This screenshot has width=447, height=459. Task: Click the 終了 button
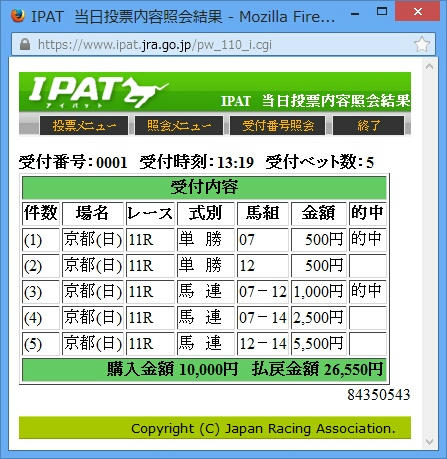pyautogui.click(x=369, y=126)
